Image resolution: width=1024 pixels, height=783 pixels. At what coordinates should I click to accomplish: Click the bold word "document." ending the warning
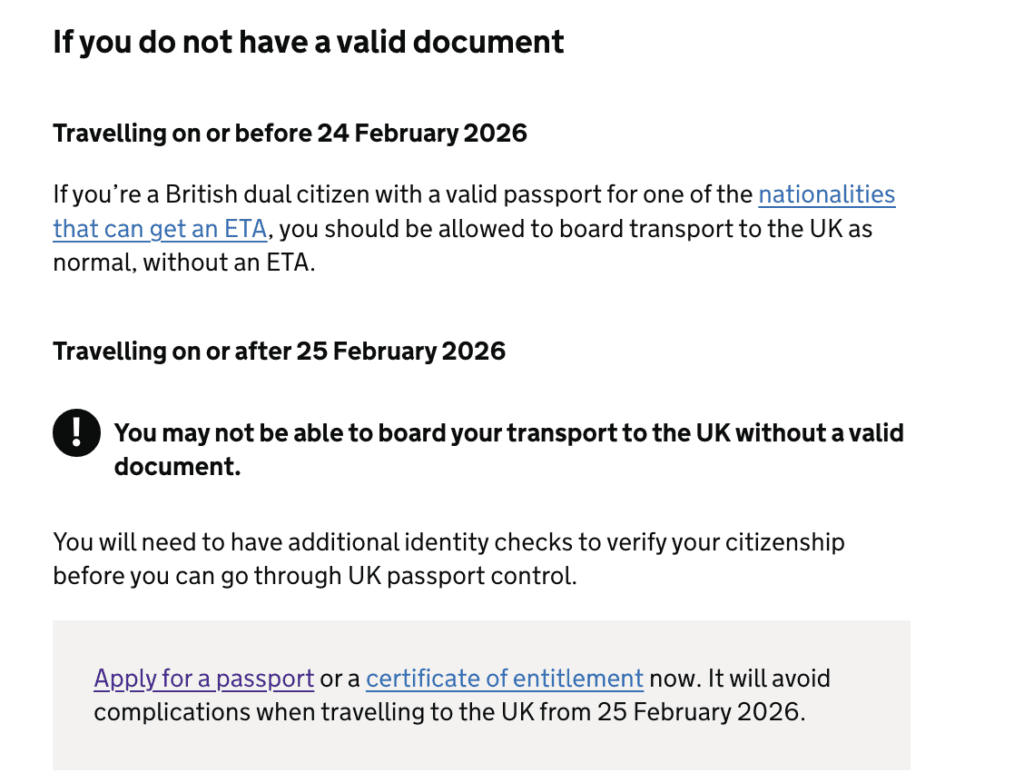(x=177, y=467)
